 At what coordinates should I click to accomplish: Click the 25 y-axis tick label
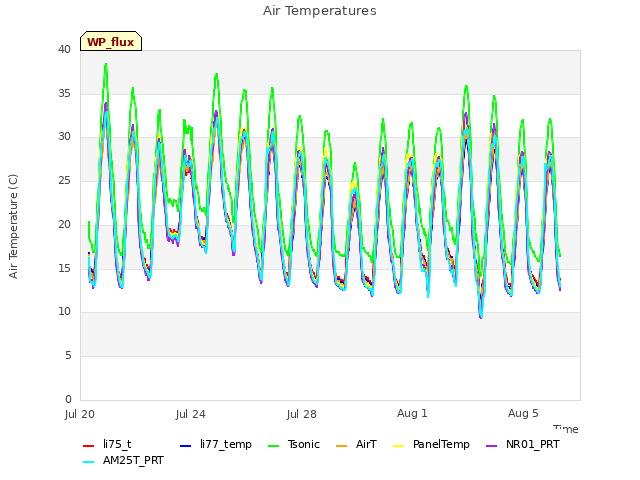coord(64,180)
